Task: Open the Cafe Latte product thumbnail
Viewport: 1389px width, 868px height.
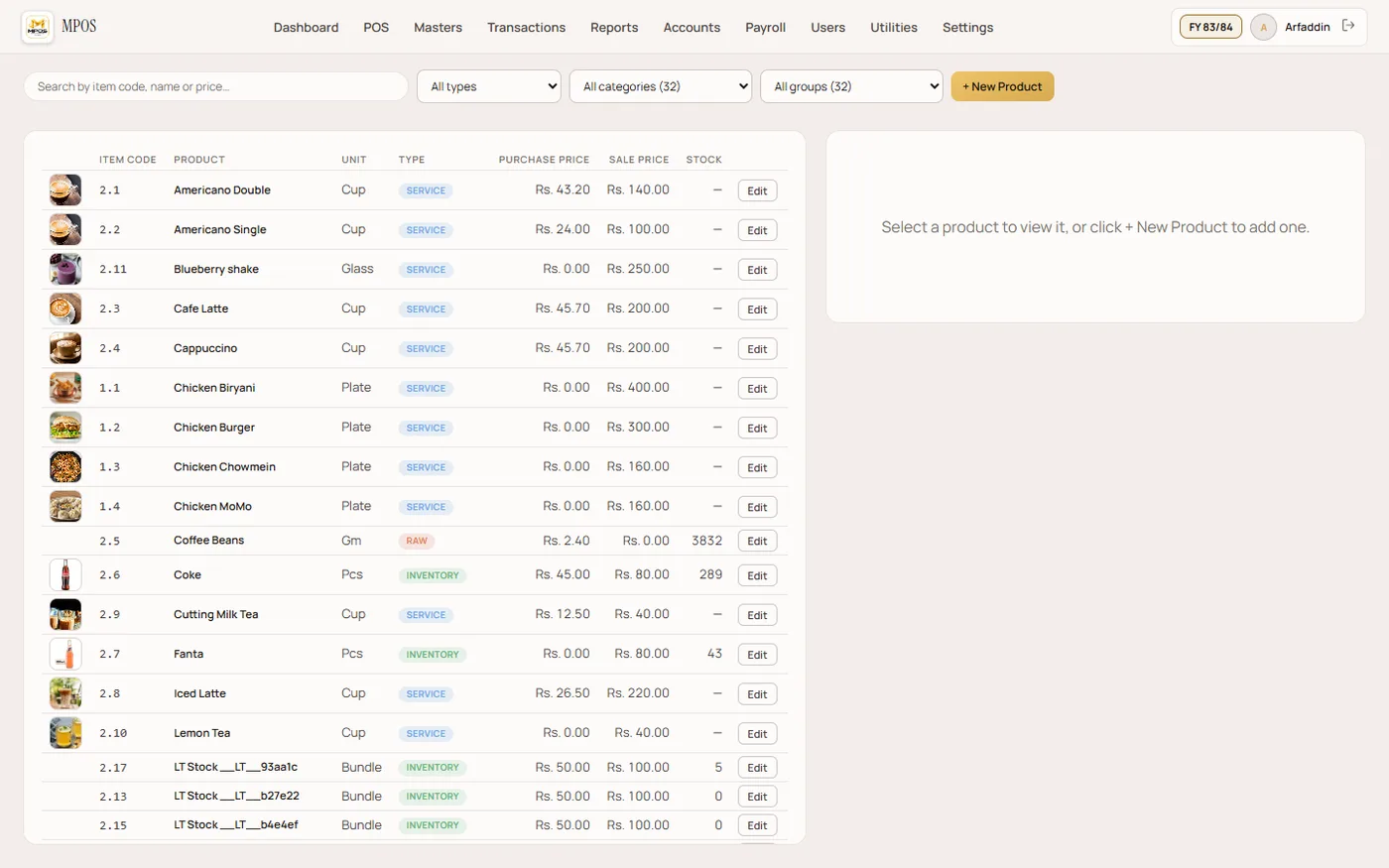Action: 65,309
